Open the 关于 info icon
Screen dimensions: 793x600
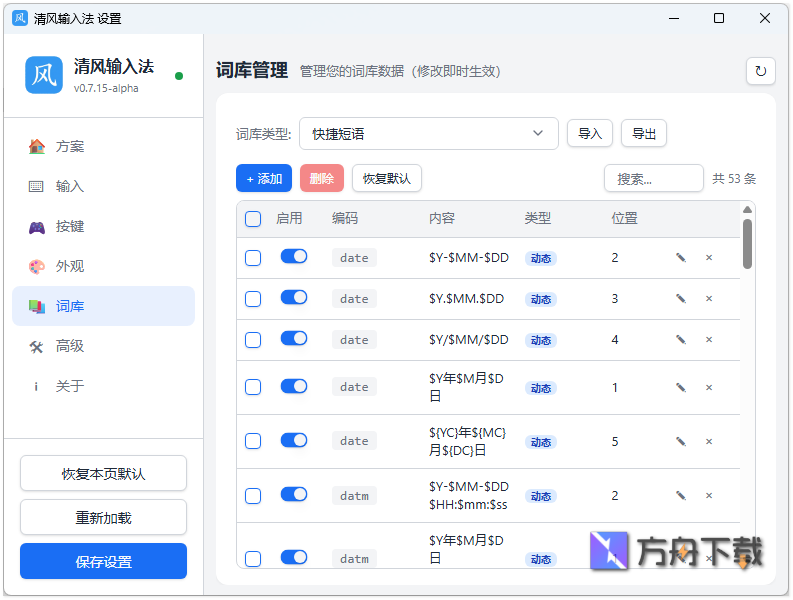click(36, 387)
